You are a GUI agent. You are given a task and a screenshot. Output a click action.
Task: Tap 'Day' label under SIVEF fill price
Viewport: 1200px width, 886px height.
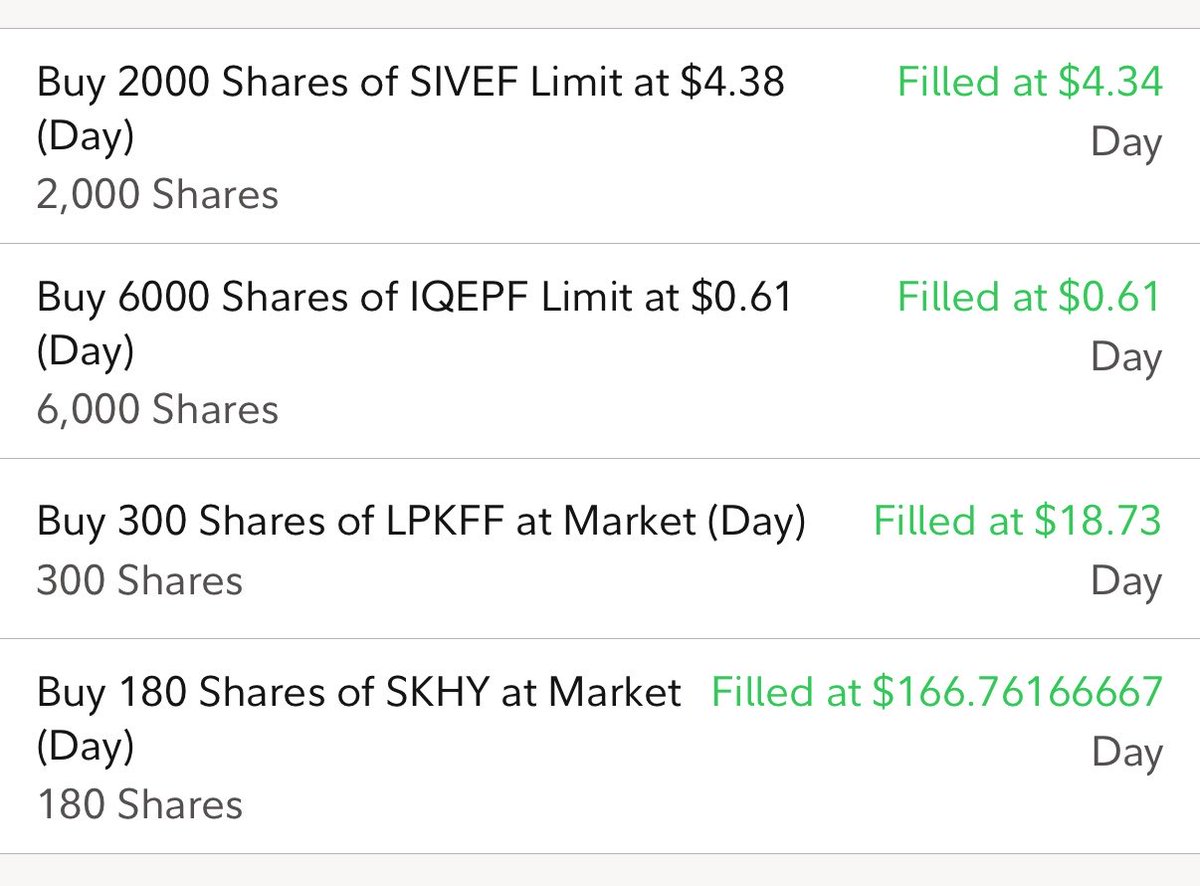1126,143
